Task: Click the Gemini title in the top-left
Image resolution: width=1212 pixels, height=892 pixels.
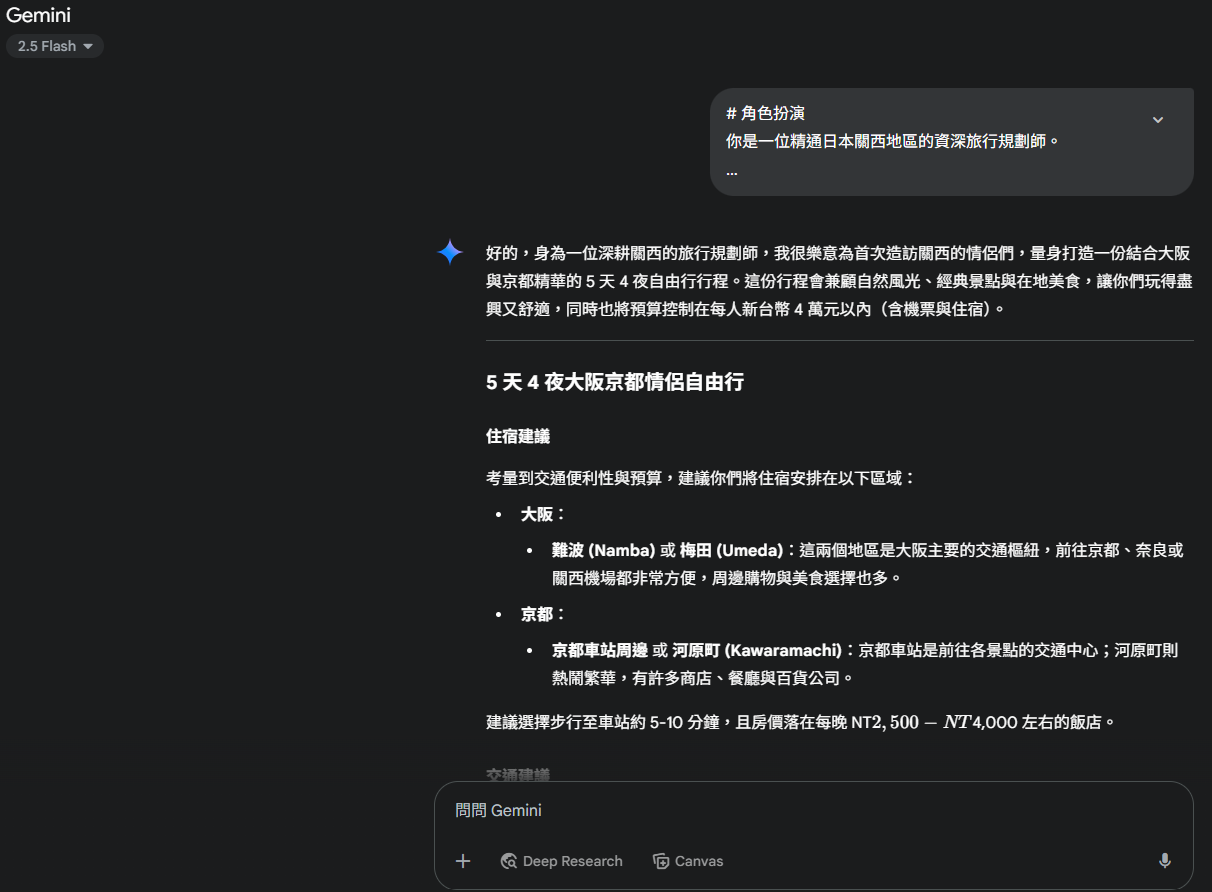Action: [x=38, y=15]
